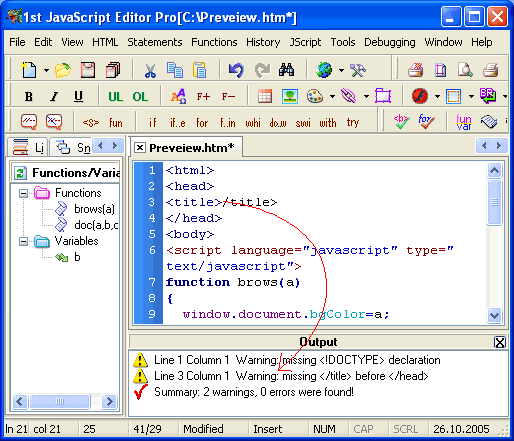
Task: Click the left panel horizontal scrollbar thumb
Action: tap(60, 401)
